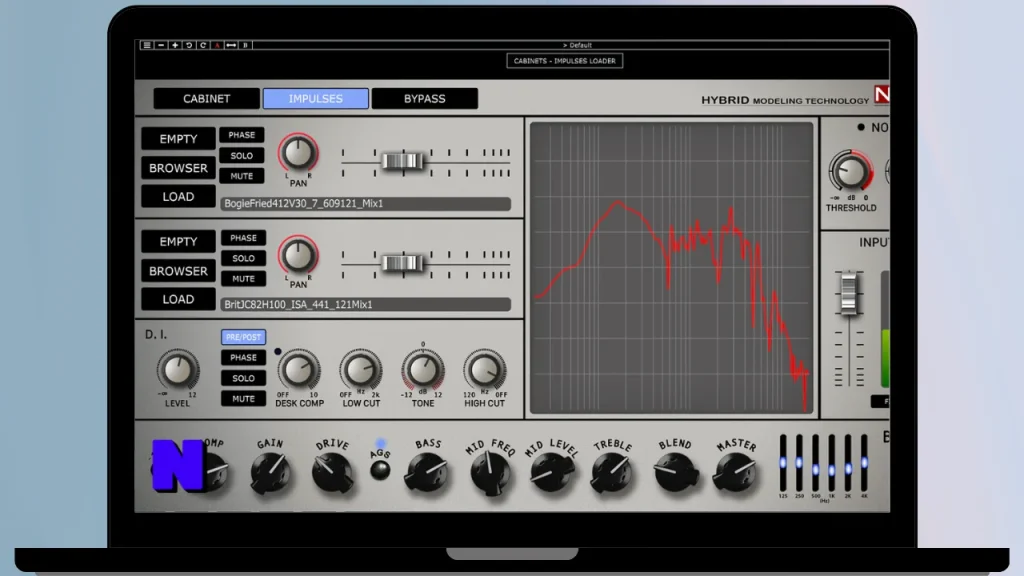The width and height of the screenshot is (1024, 576).
Task: Click the INPUT level fader
Action: coord(848,293)
